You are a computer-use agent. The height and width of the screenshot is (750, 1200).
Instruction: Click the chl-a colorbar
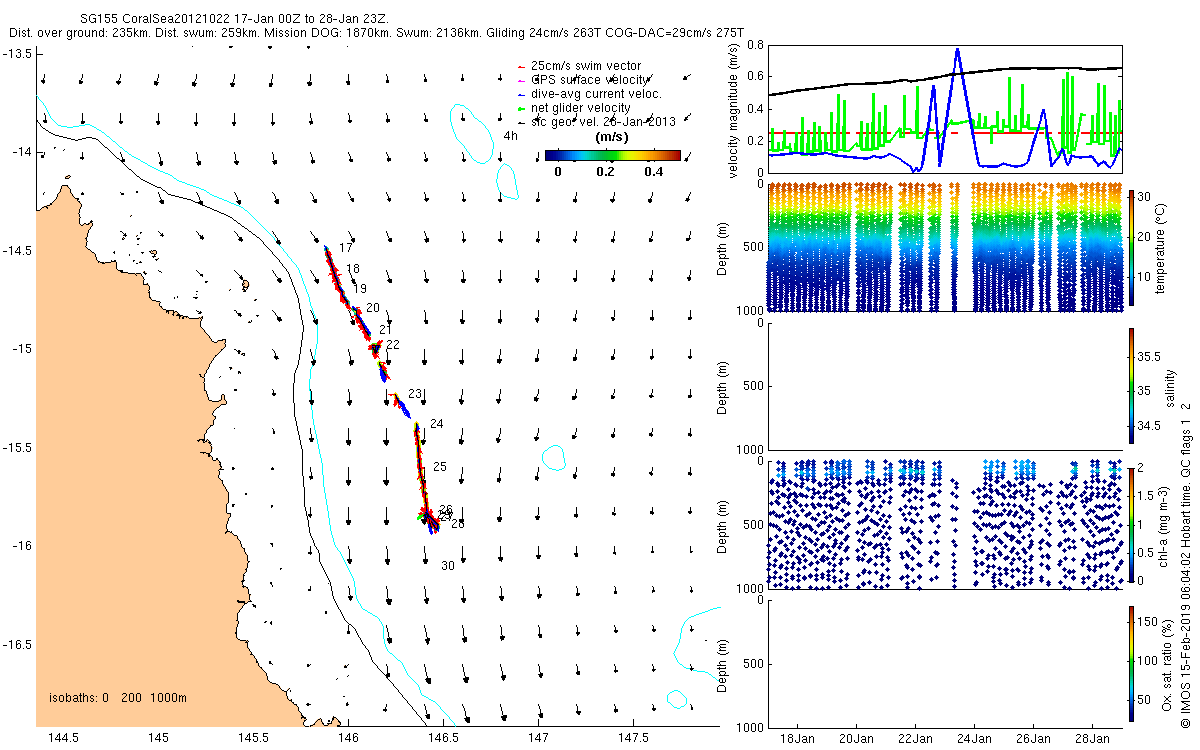point(1130,524)
